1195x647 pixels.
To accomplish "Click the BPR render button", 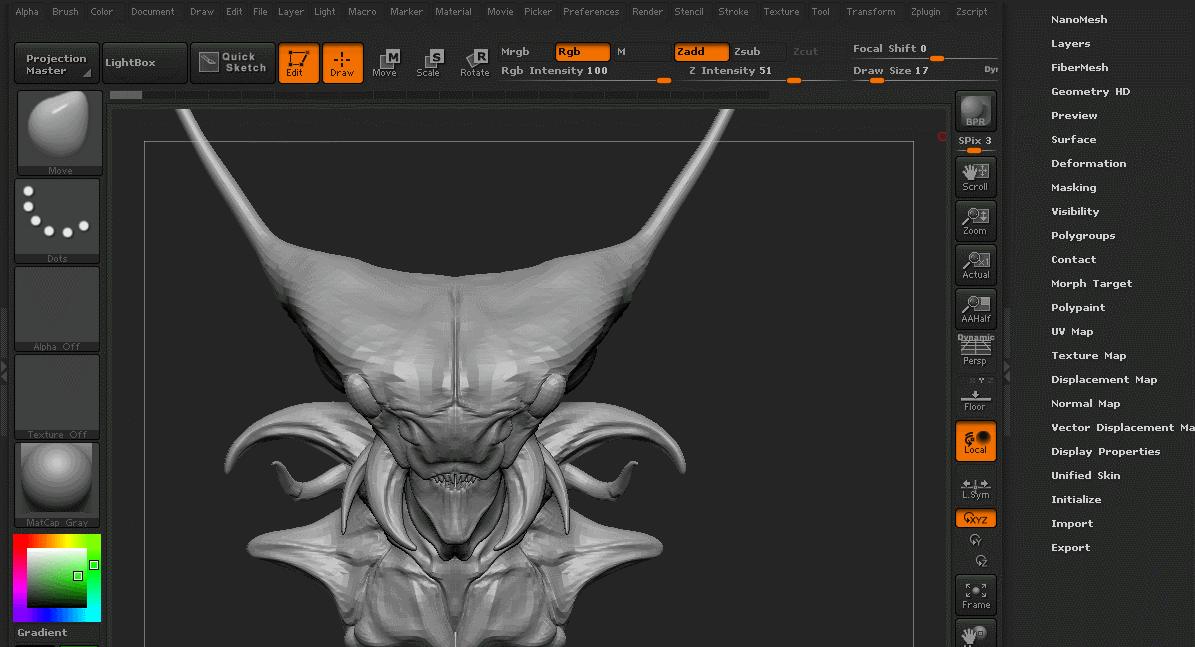I will 976,111.
